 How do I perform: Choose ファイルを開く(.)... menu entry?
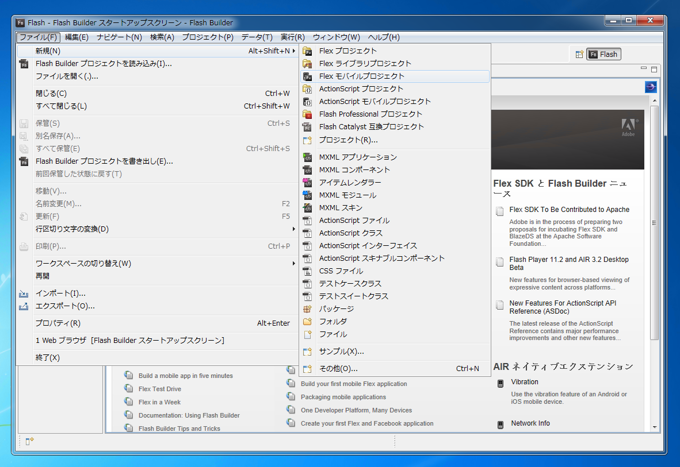coord(157,76)
